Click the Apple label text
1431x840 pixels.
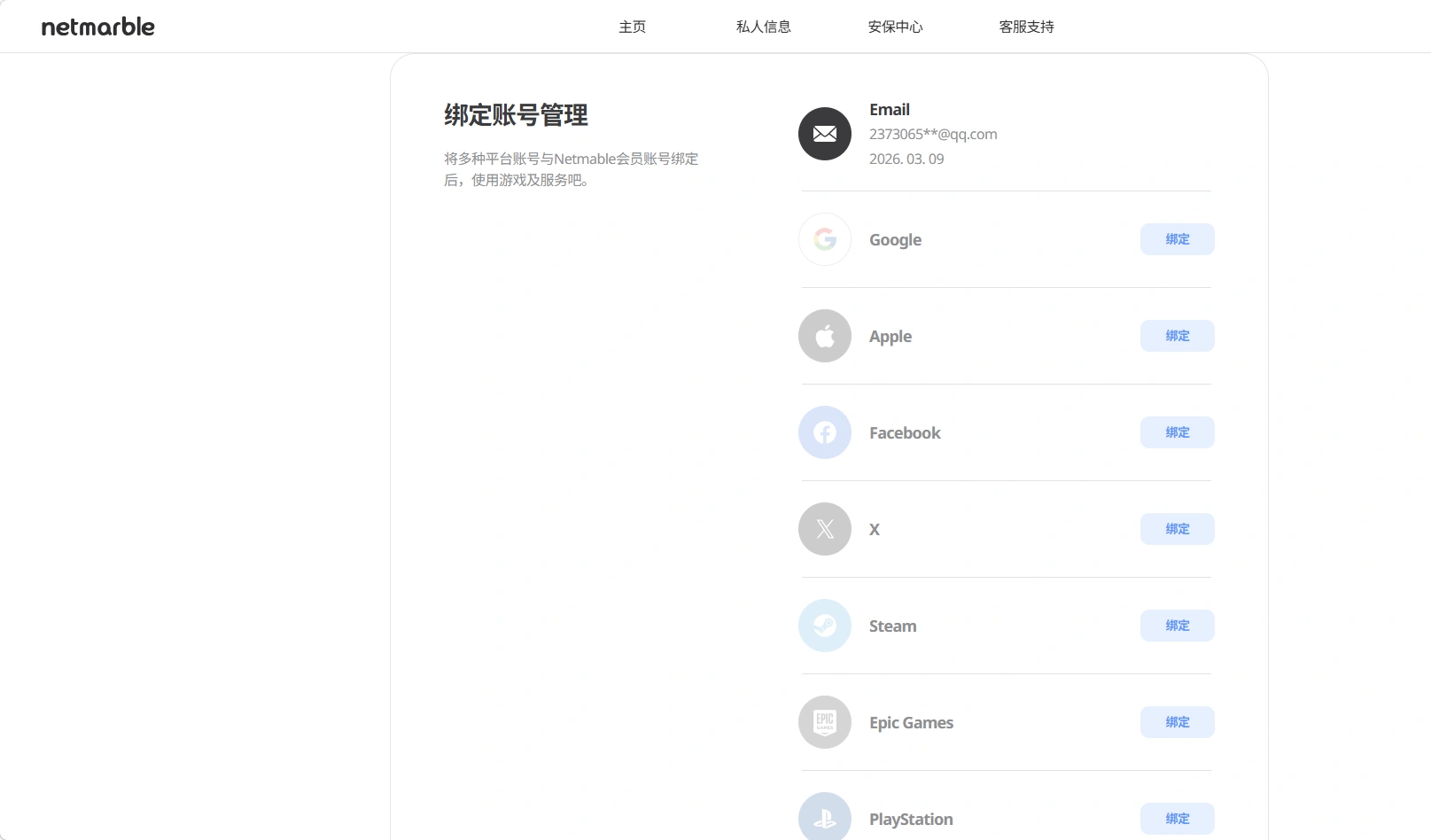tap(890, 337)
